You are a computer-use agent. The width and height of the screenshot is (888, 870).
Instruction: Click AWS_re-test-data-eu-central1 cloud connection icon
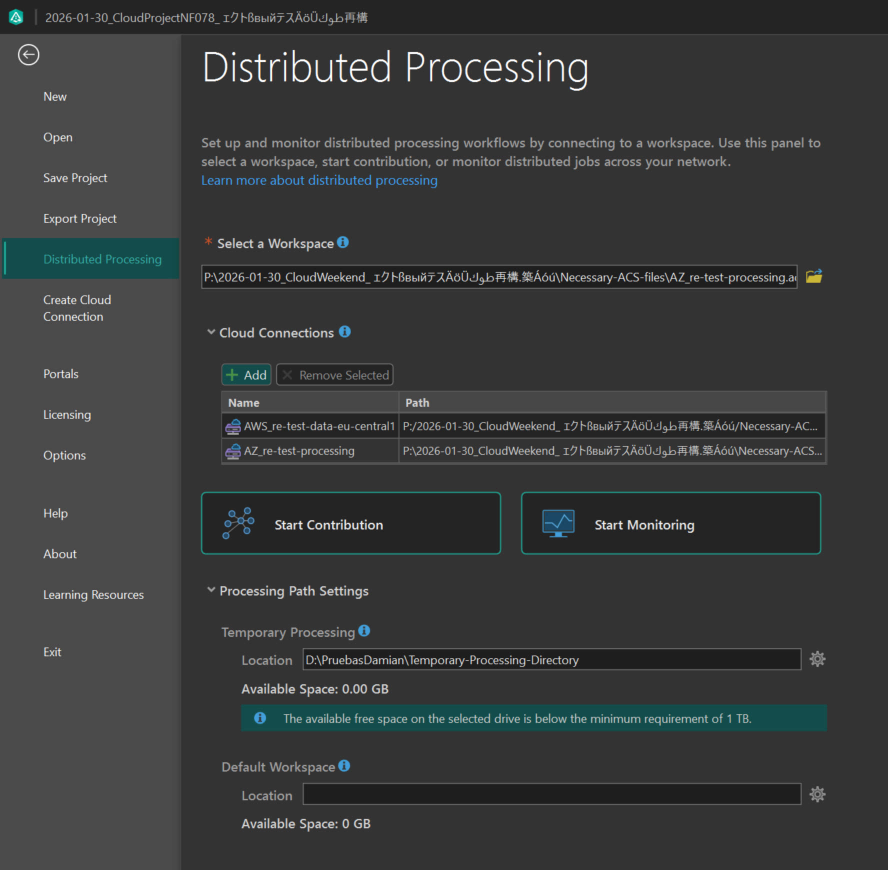233,427
